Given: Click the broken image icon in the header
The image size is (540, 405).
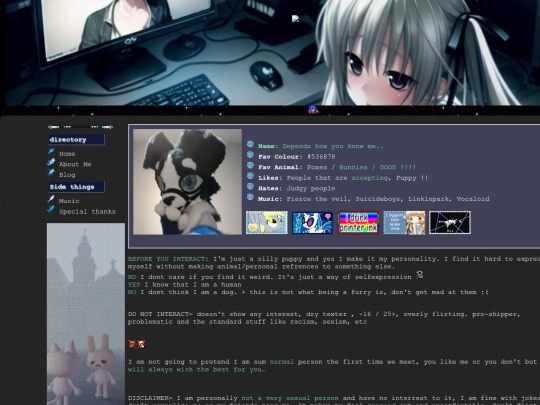Looking at the screenshot, I should pos(295,19).
